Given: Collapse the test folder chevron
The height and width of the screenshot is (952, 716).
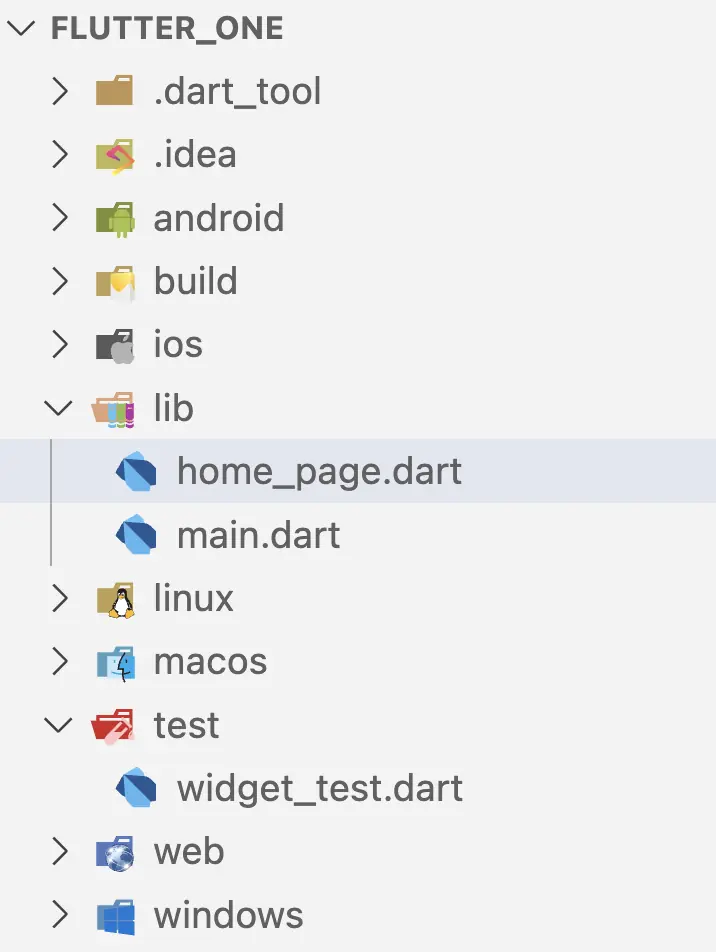Looking at the screenshot, I should (x=60, y=726).
